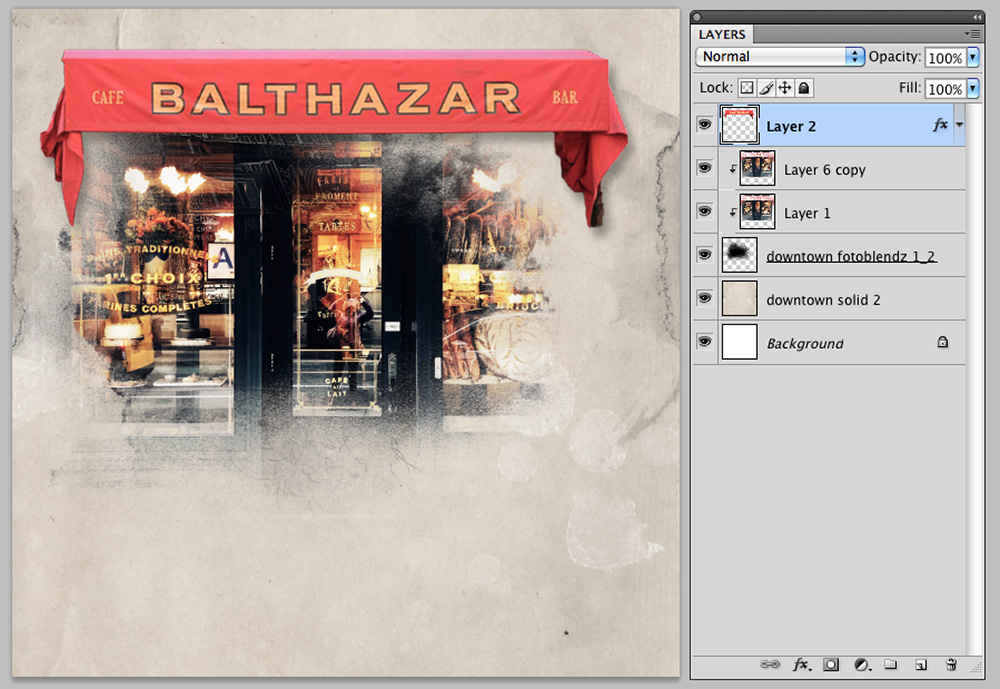Create new fill or adjustment layer
This screenshot has height=689, width=1000.
(862, 665)
